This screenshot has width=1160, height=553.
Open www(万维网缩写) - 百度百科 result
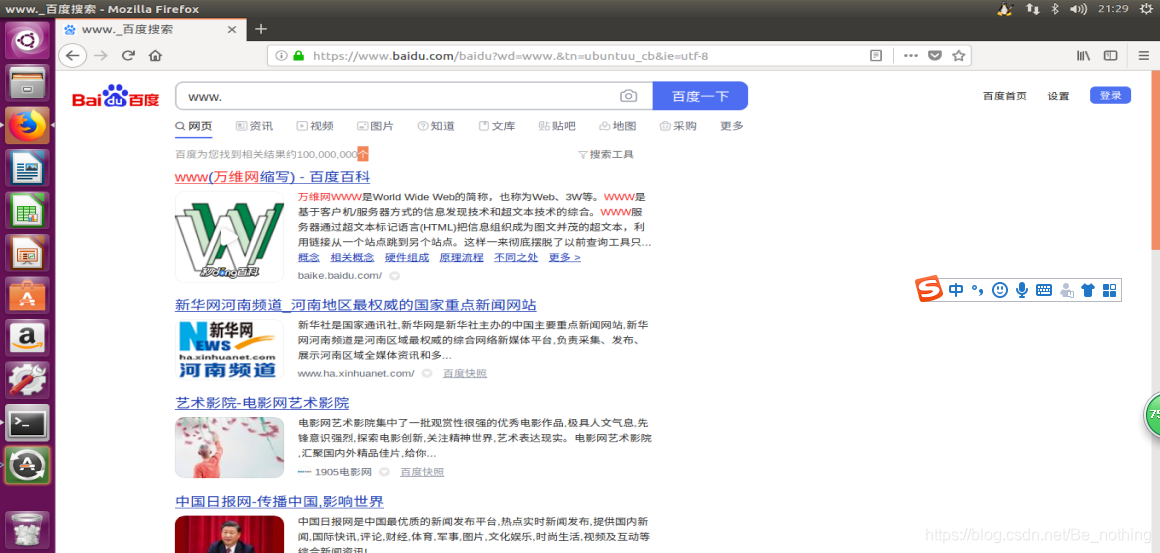(272, 177)
